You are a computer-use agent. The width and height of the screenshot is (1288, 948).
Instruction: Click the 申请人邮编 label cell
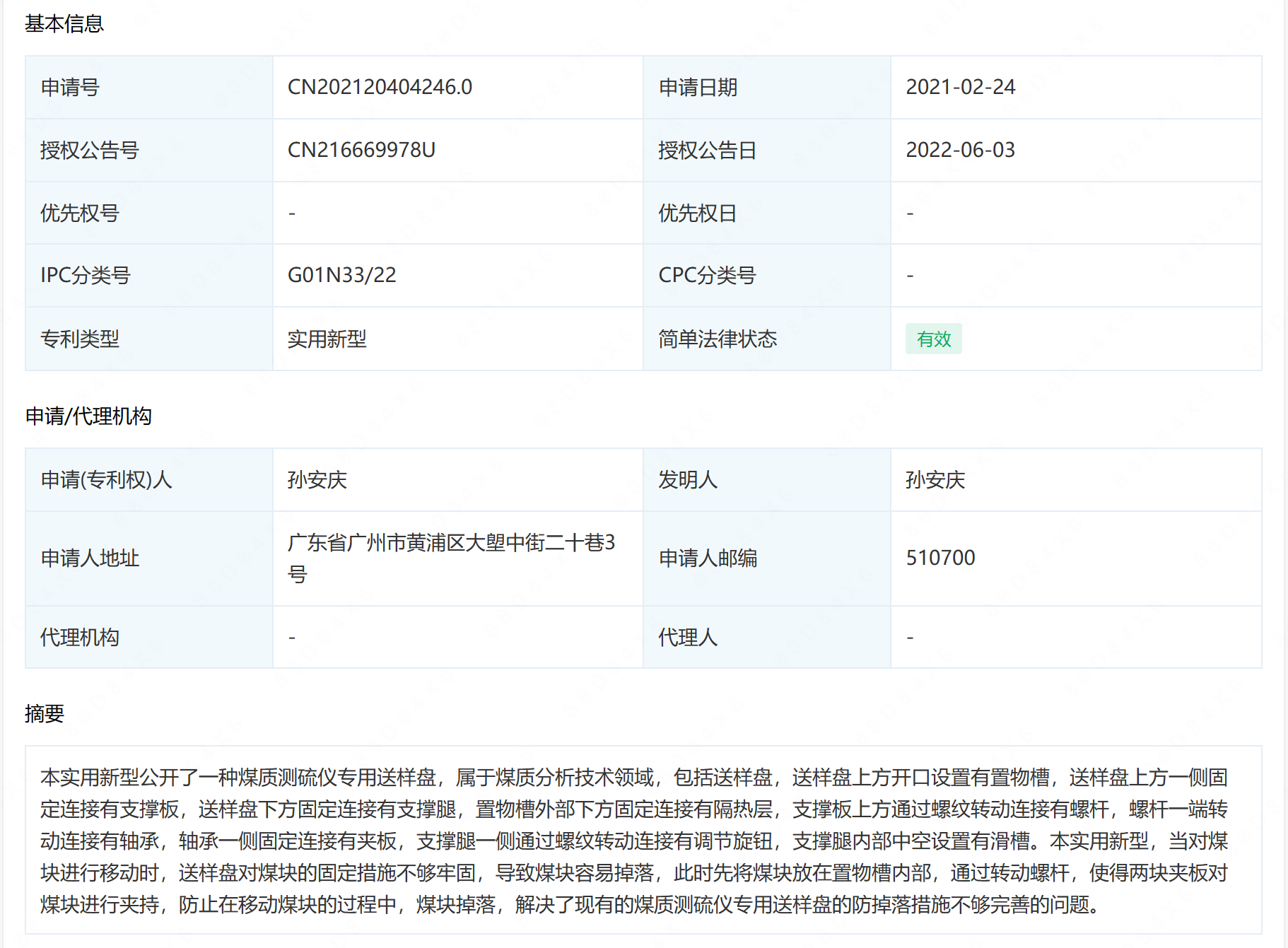pos(767,558)
